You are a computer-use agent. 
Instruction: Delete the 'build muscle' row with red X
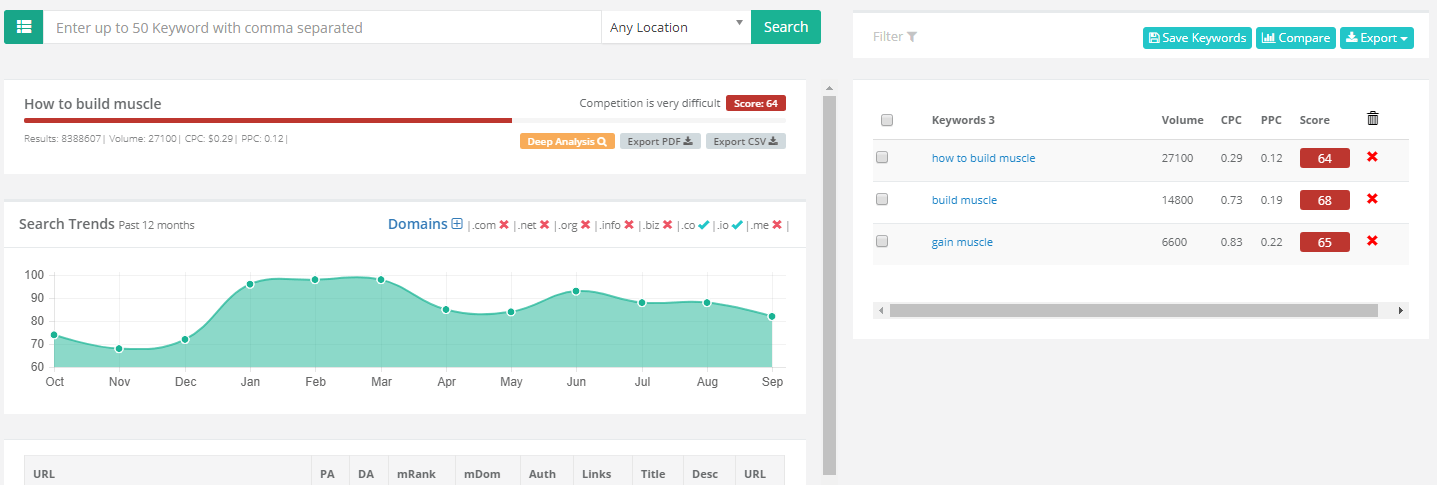1372,199
